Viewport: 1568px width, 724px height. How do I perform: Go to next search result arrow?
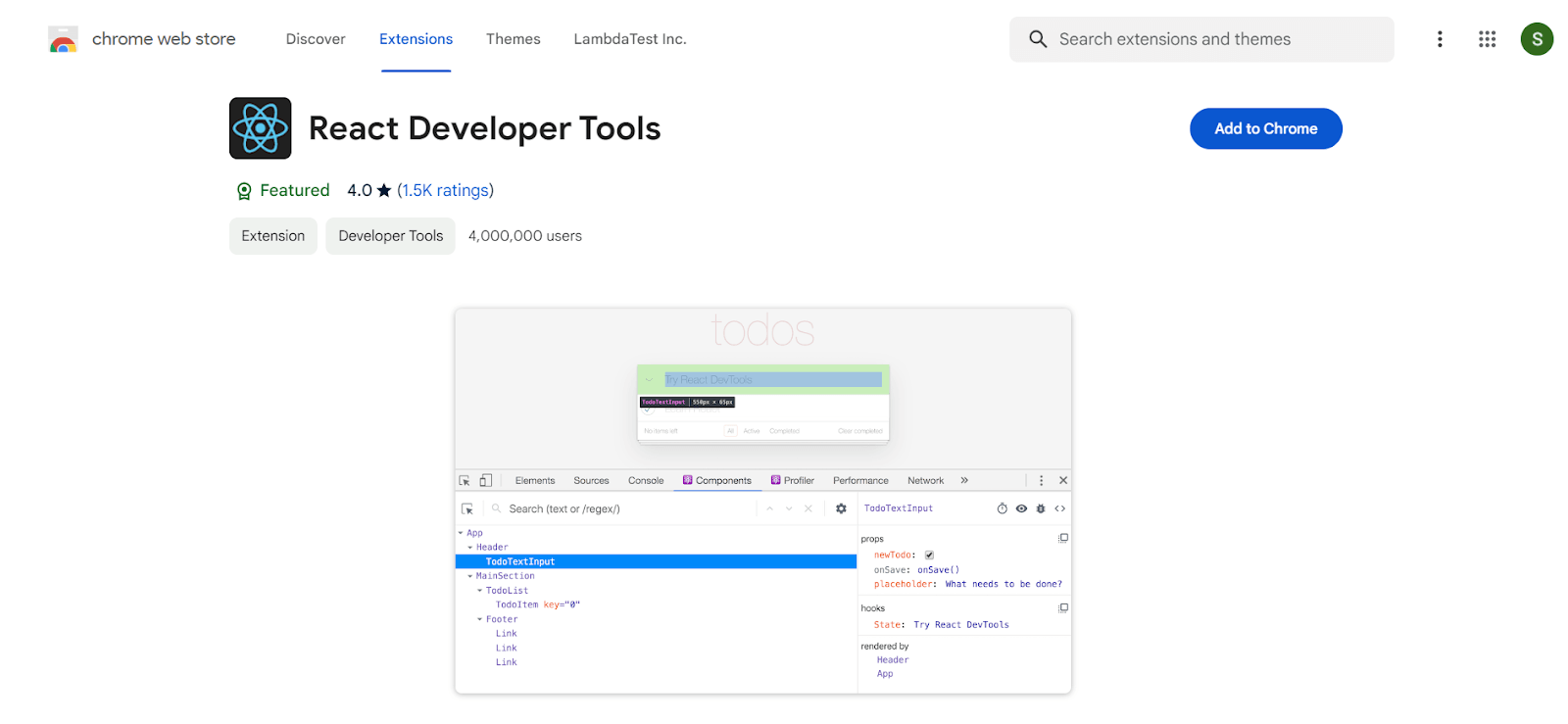(789, 509)
